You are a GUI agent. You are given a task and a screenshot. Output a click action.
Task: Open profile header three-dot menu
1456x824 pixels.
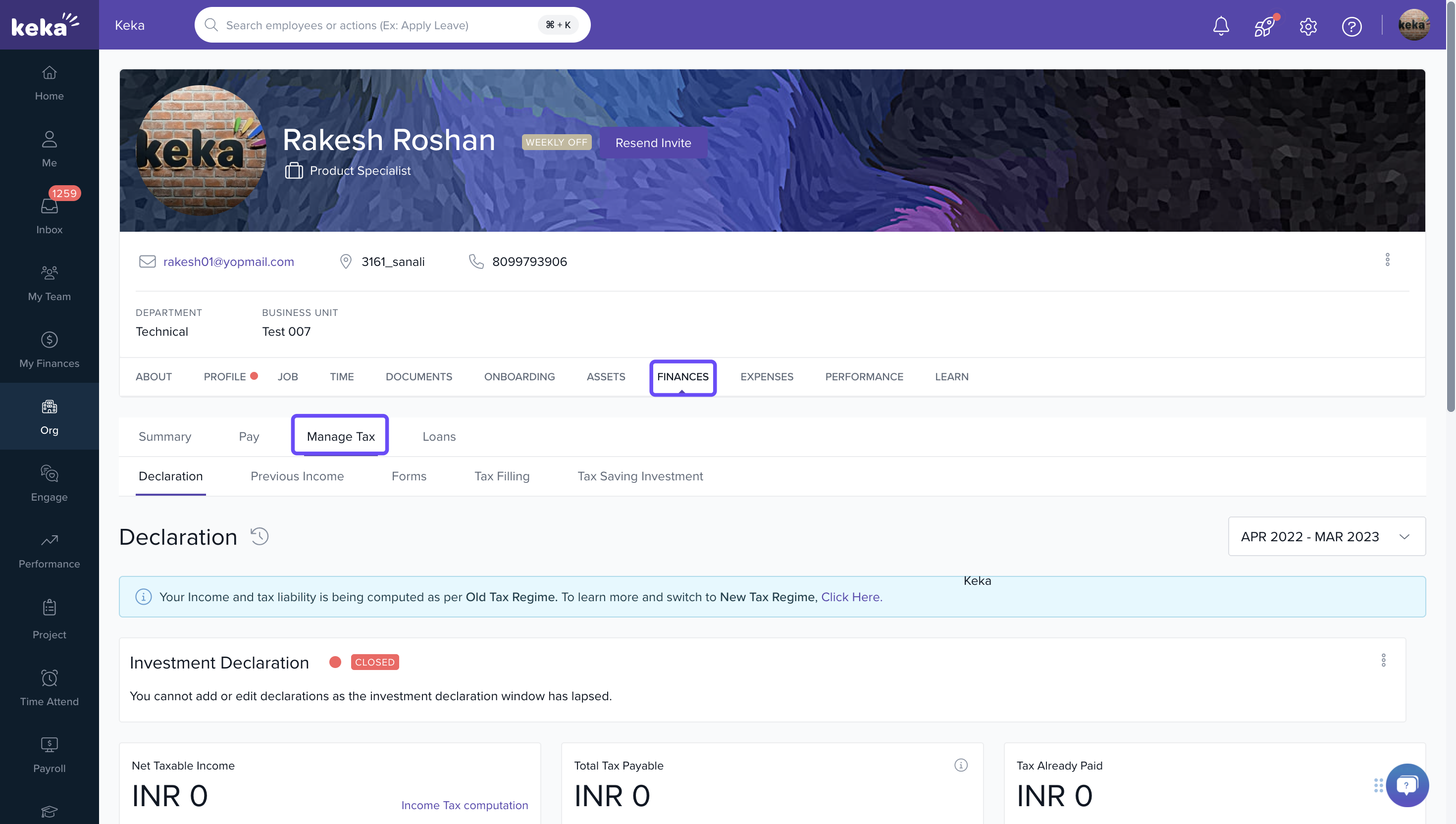pyautogui.click(x=1387, y=260)
